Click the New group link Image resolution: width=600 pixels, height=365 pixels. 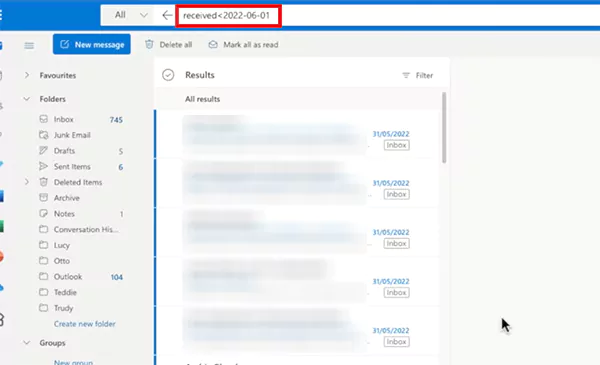73,362
